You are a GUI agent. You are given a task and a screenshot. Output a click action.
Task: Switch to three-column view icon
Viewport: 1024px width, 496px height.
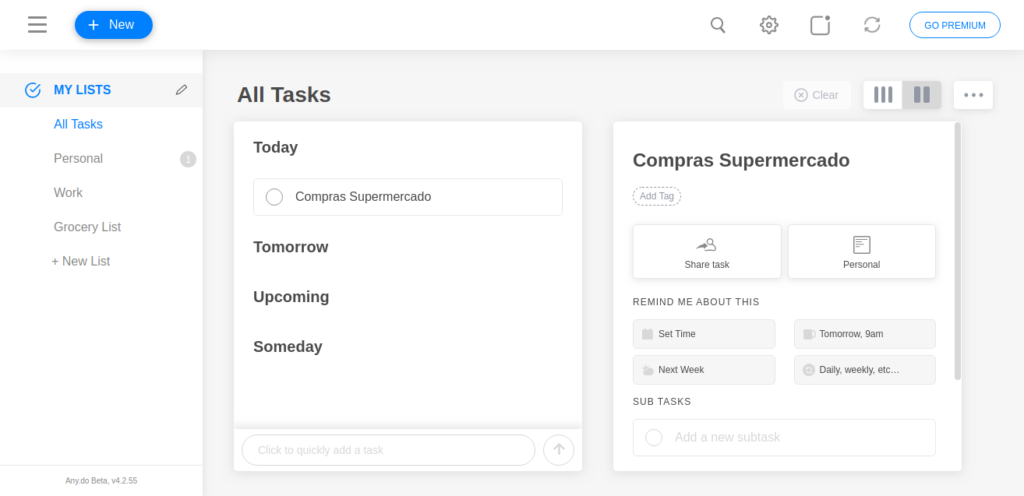click(x=883, y=95)
